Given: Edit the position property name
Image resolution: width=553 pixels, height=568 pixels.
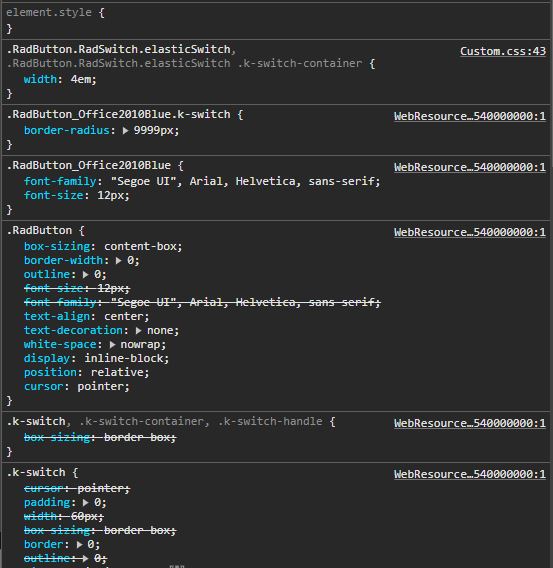Looking at the screenshot, I should tap(50, 373).
